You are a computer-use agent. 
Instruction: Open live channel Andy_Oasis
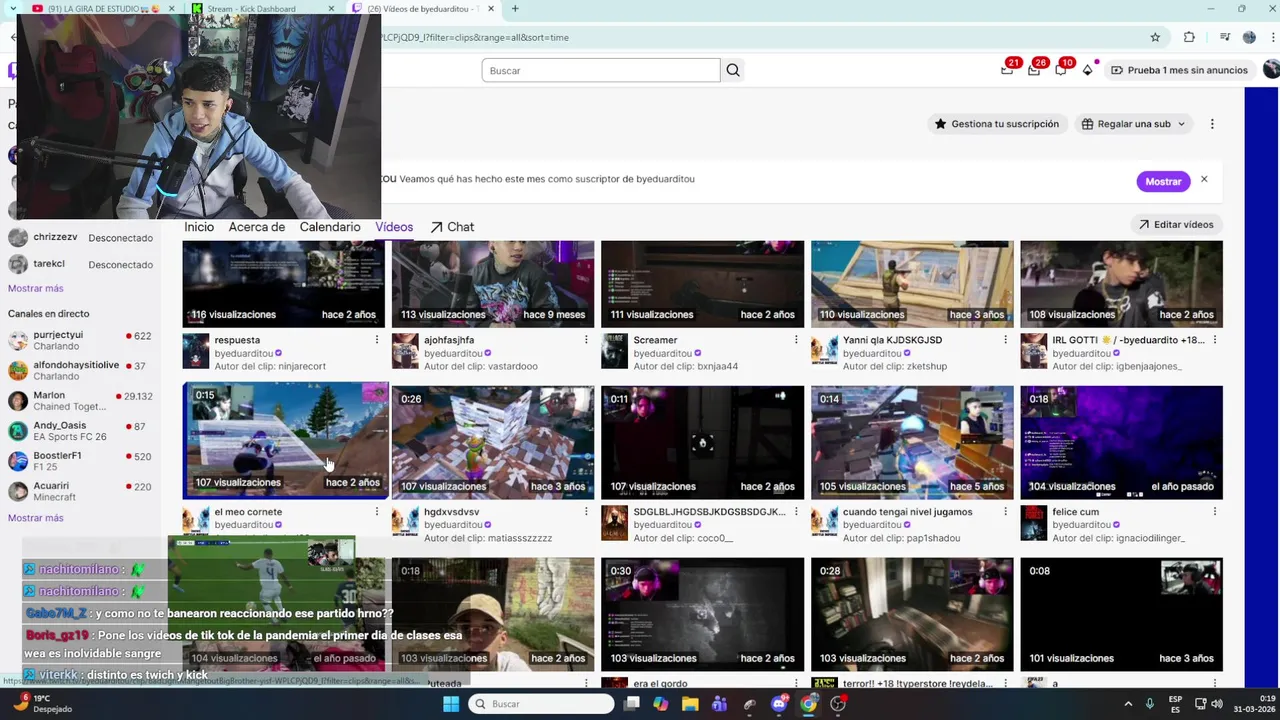(x=80, y=431)
